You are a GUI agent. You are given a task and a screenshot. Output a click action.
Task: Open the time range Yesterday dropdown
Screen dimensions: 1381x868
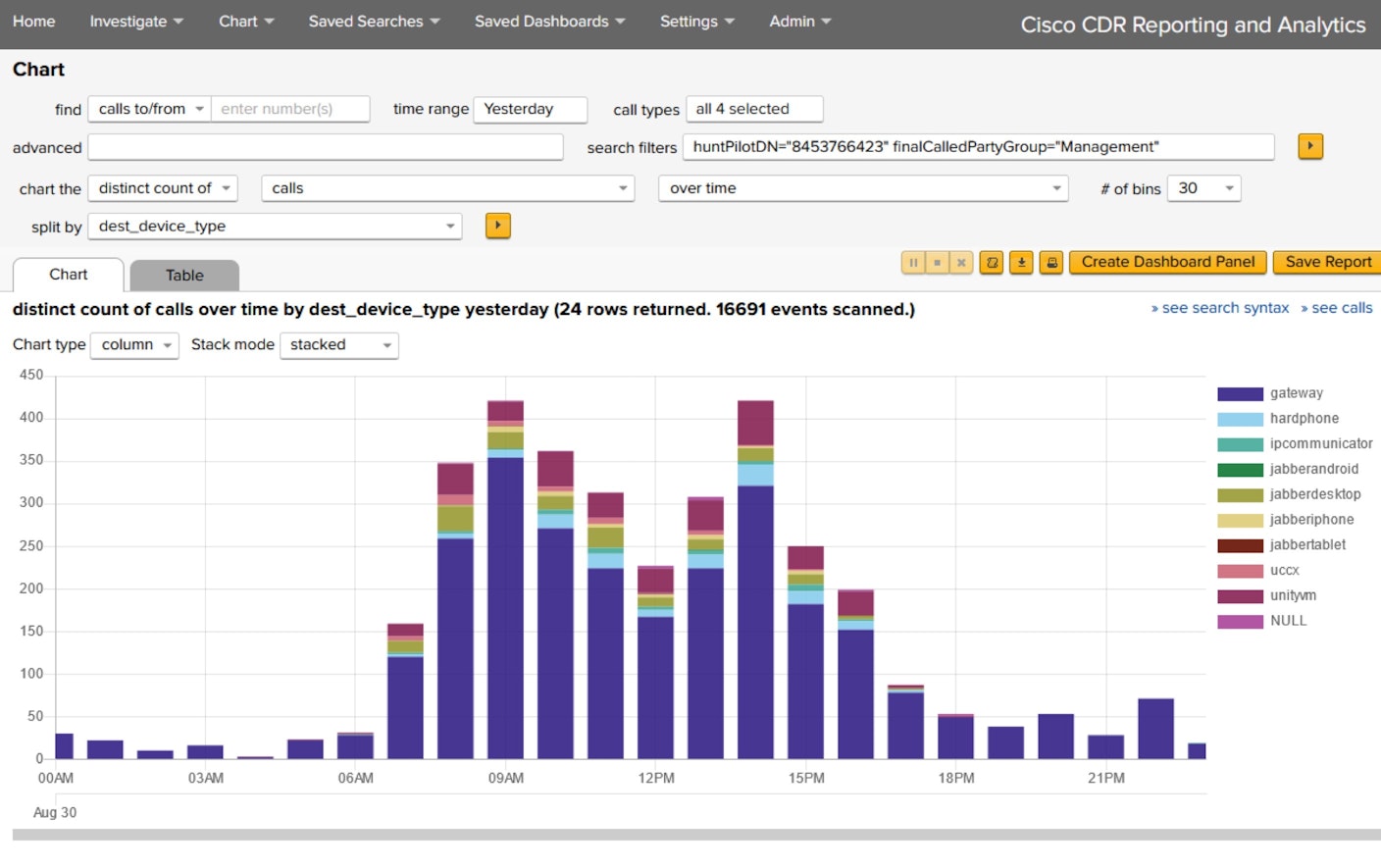coord(530,110)
